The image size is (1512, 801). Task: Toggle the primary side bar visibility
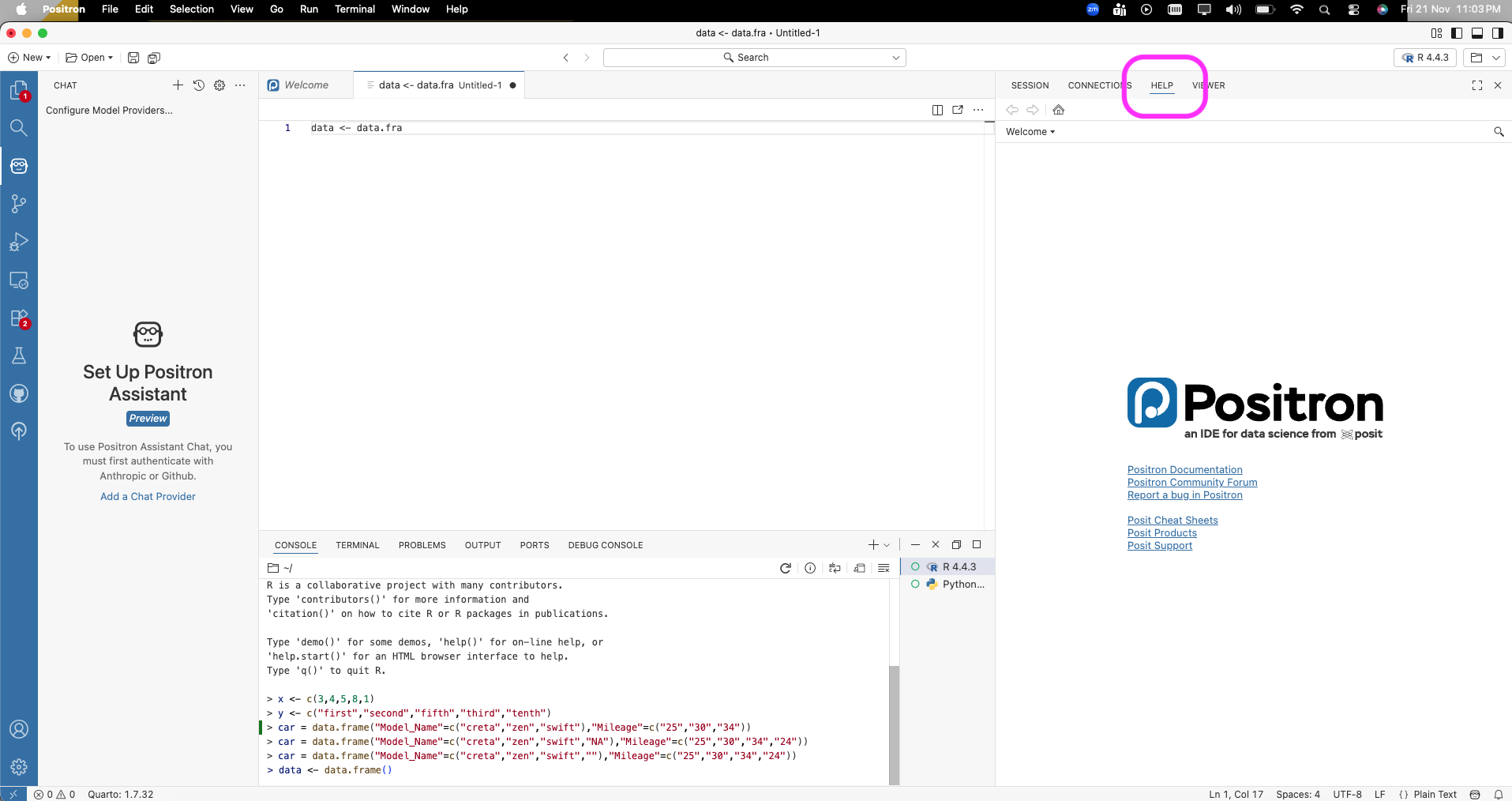pos(1457,33)
